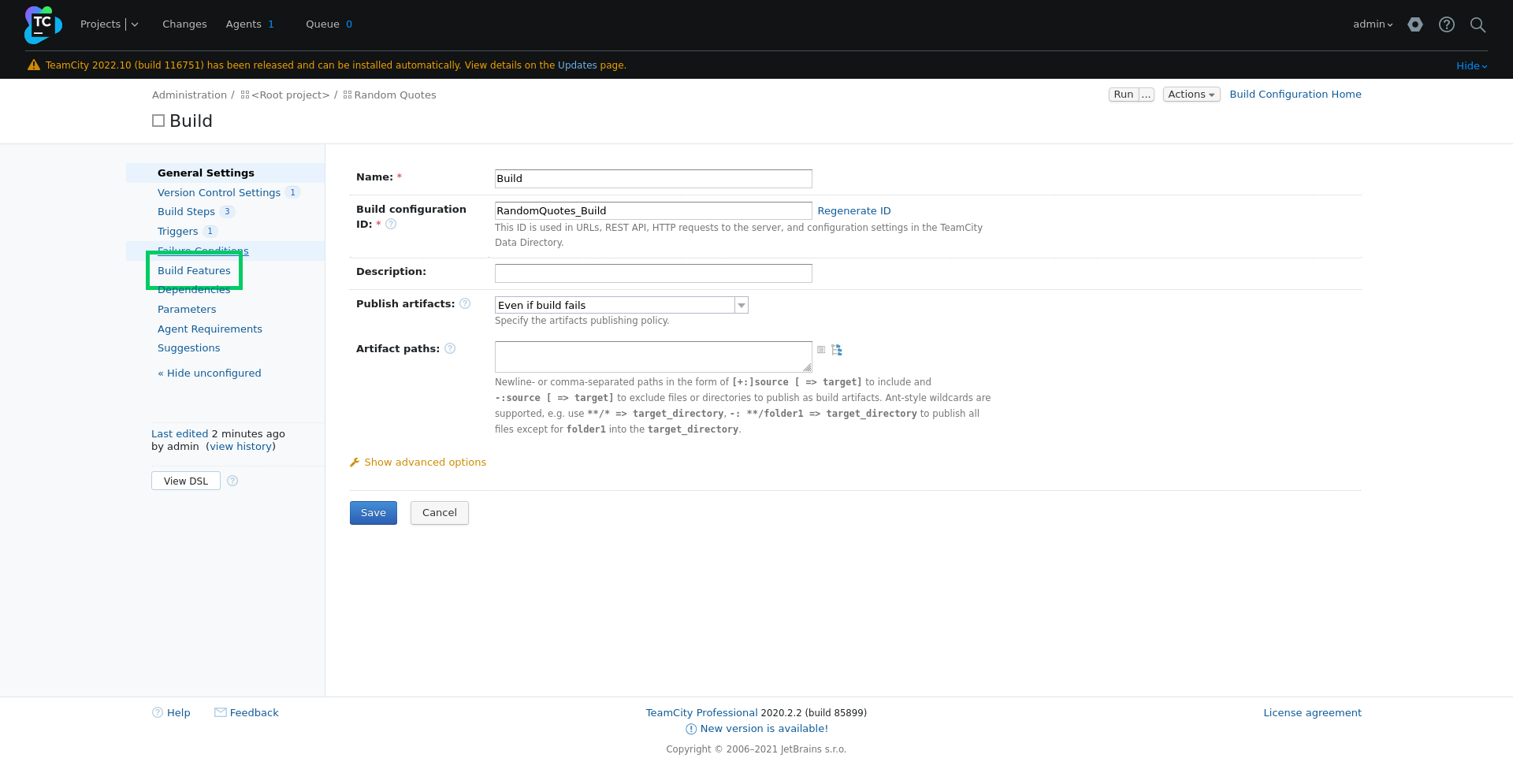Open Random Quotes breadcrumb link

pyautogui.click(x=395, y=95)
